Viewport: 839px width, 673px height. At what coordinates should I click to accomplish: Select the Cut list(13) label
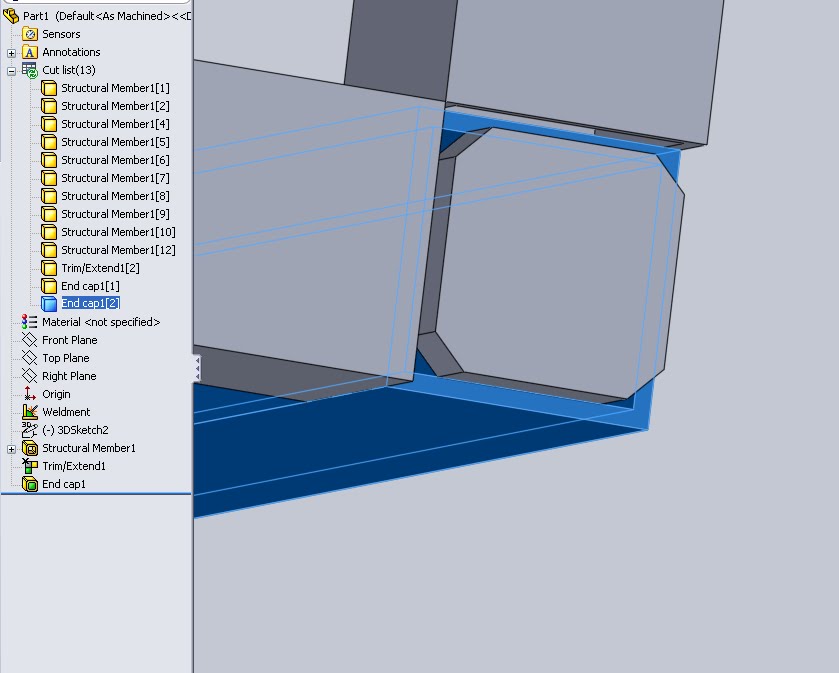pyautogui.click(x=68, y=70)
